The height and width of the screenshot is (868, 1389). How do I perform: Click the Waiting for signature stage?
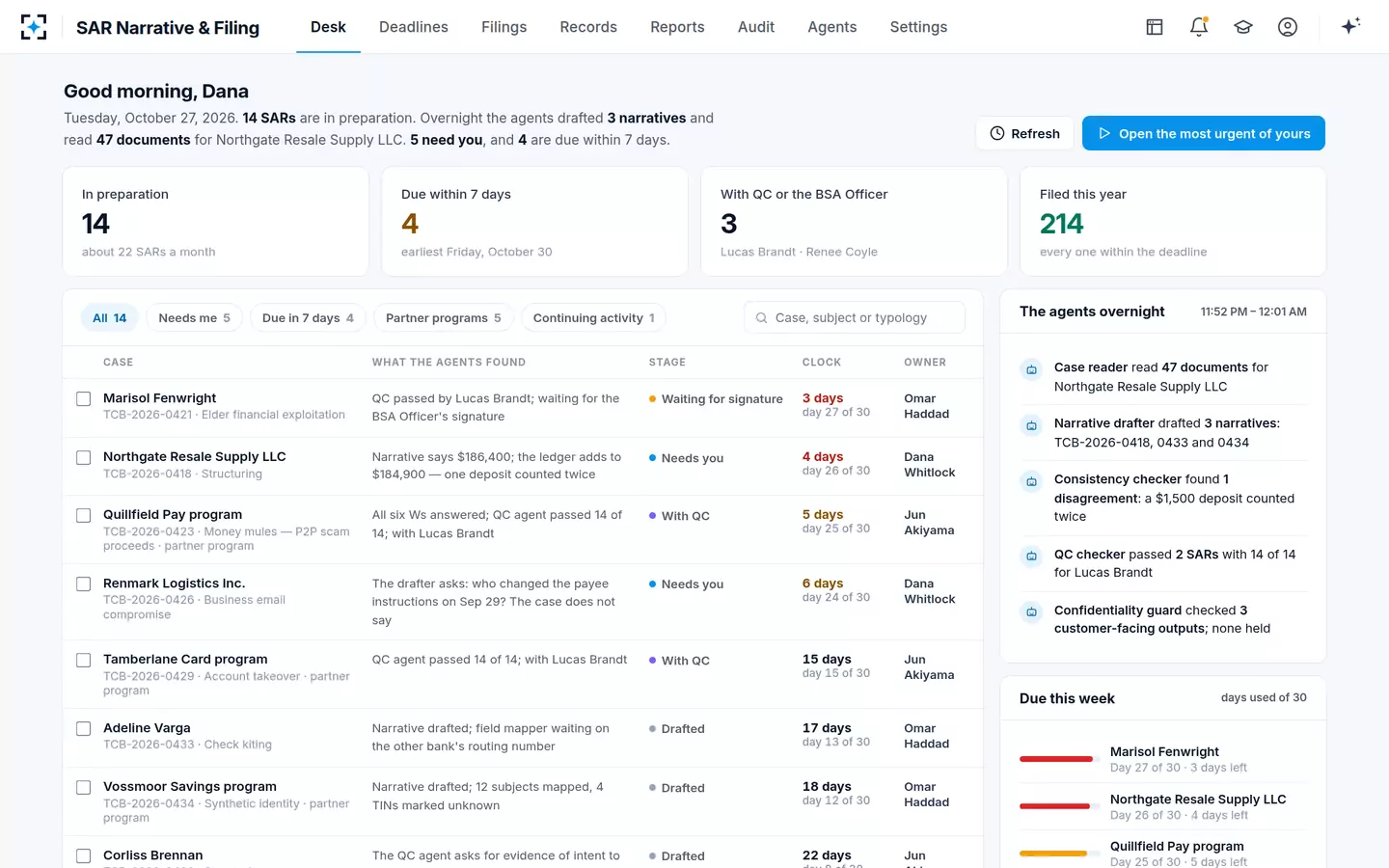click(716, 399)
